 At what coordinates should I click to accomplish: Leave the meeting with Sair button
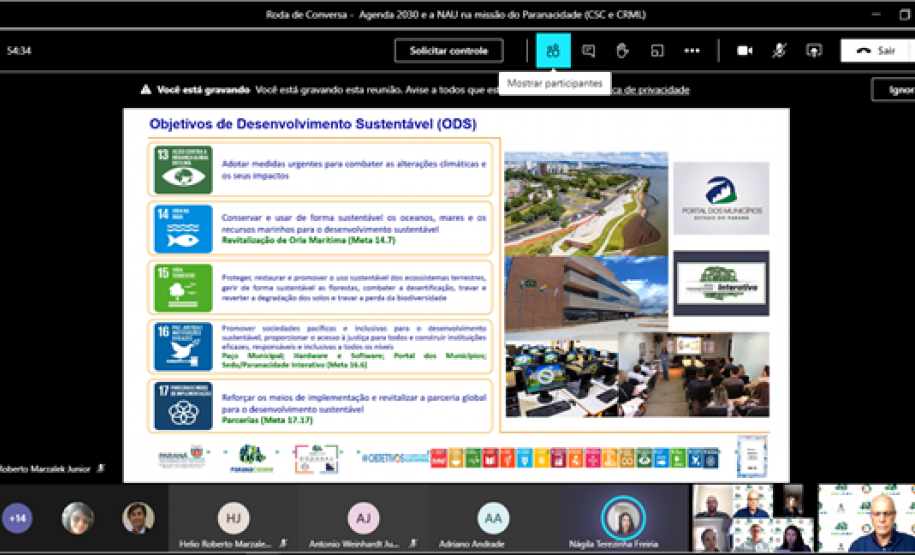click(x=877, y=51)
